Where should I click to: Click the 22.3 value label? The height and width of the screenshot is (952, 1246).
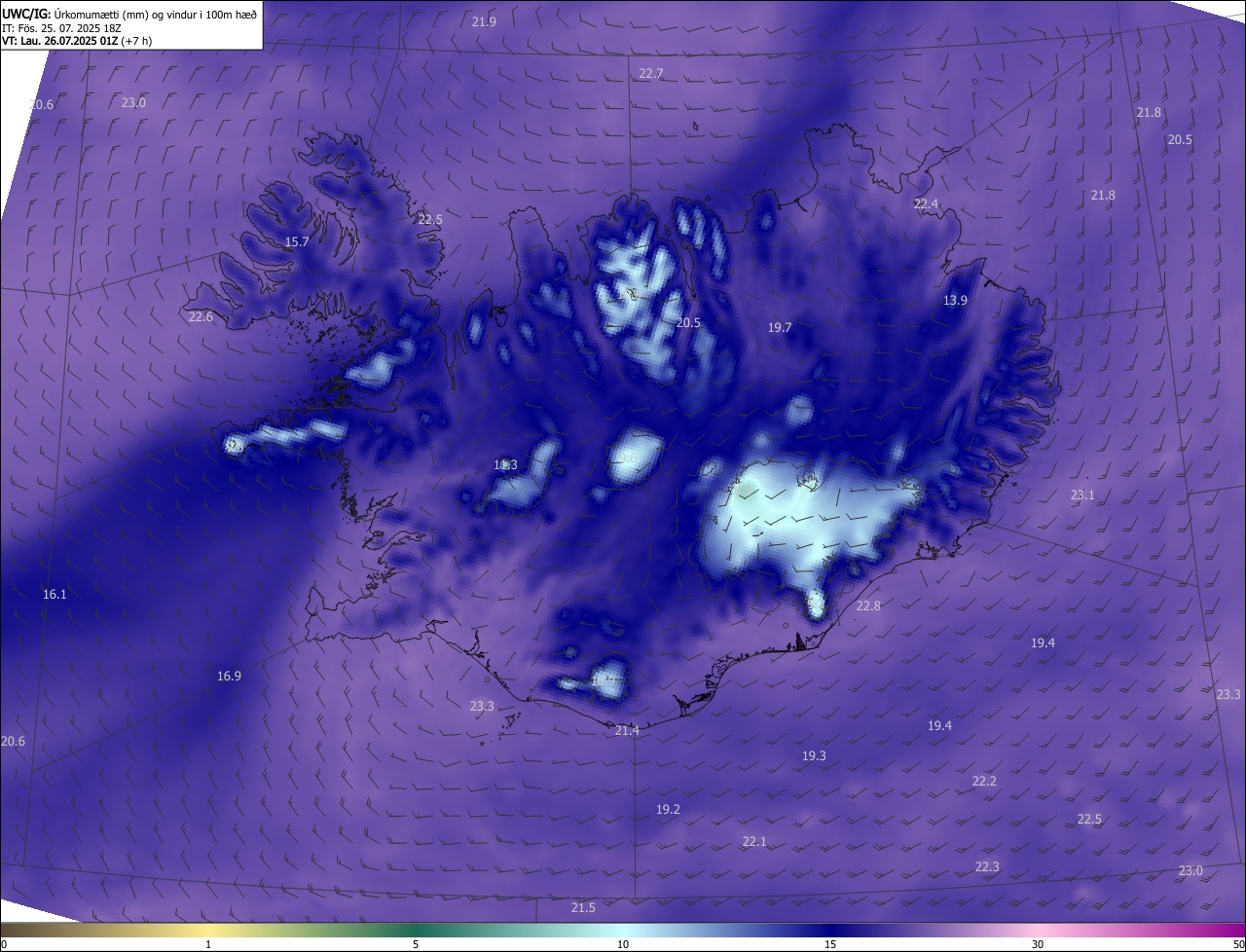pyautogui.click(x=987, y=866)
